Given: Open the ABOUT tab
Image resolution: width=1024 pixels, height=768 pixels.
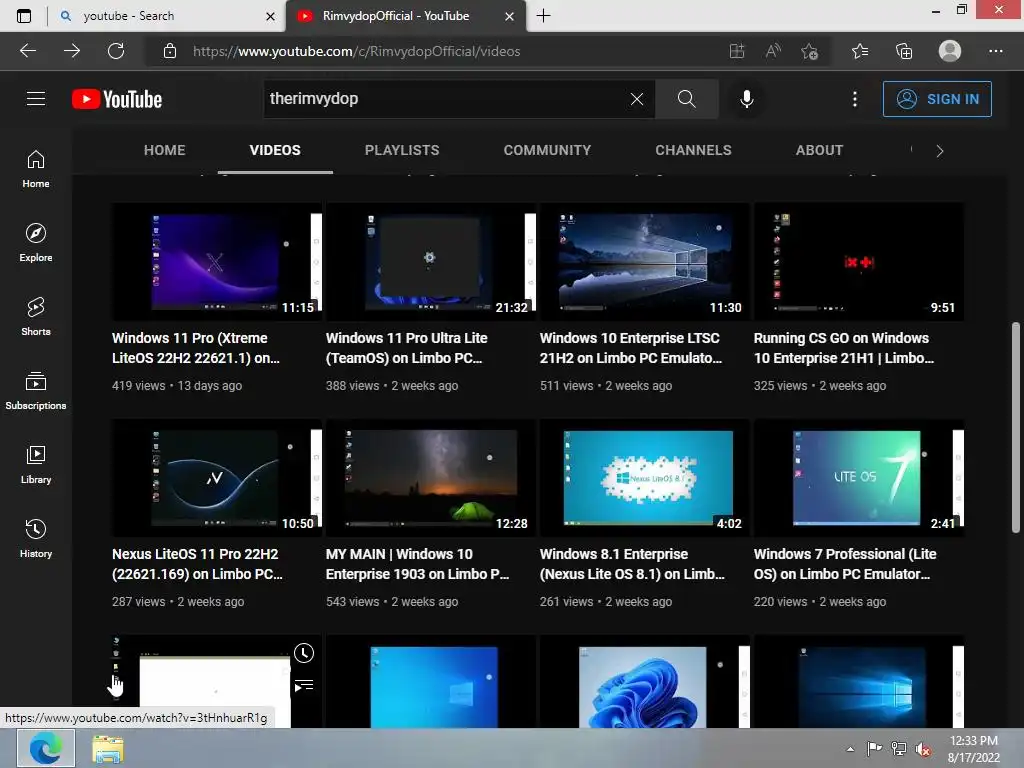Looking at the screenshot, I should coord(819,150).
